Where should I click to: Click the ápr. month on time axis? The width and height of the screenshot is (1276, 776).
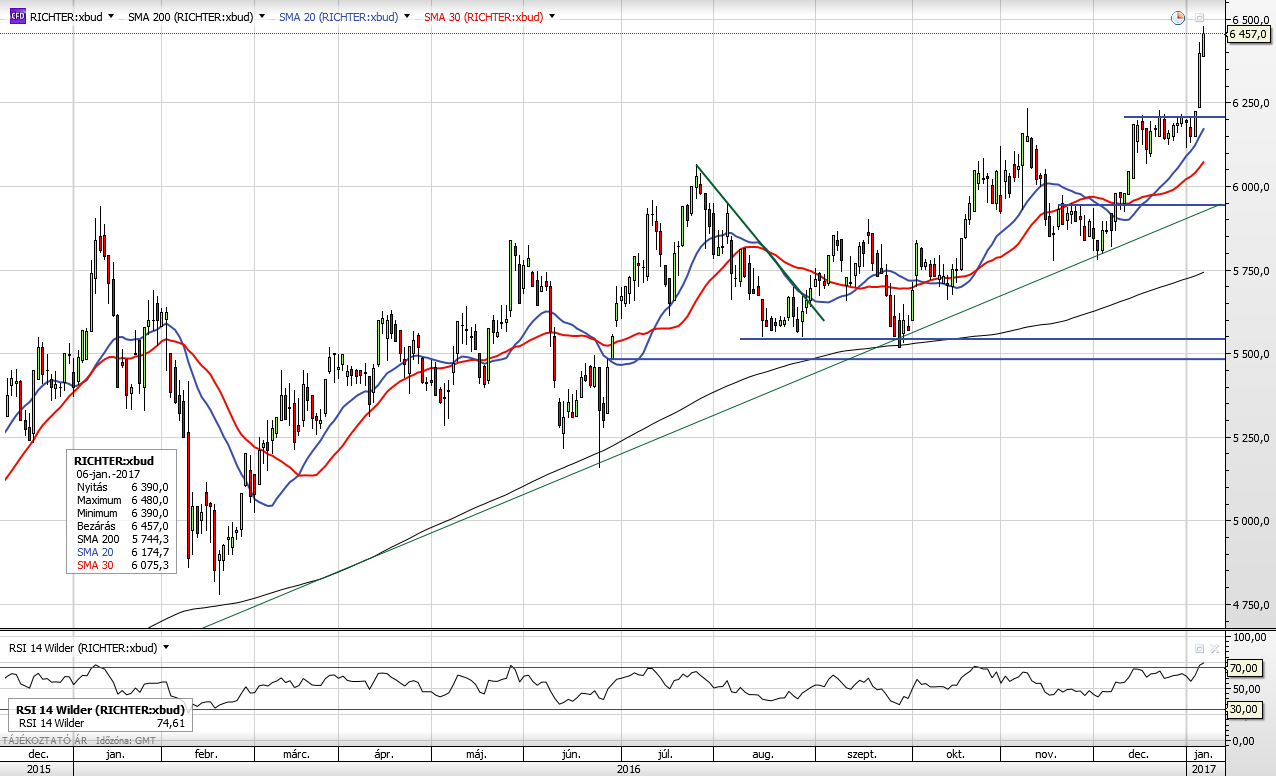click(x=384, y=754)
